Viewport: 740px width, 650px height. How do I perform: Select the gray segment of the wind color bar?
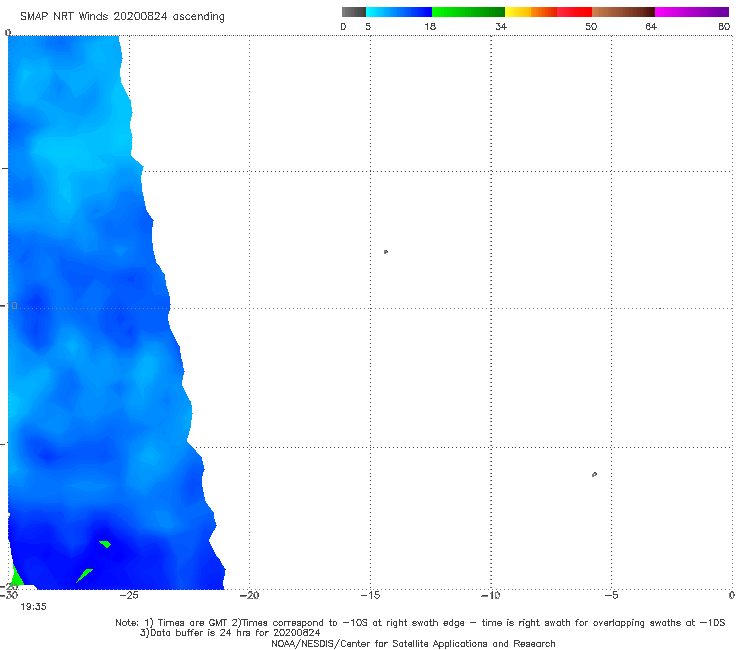pos(354,12)
